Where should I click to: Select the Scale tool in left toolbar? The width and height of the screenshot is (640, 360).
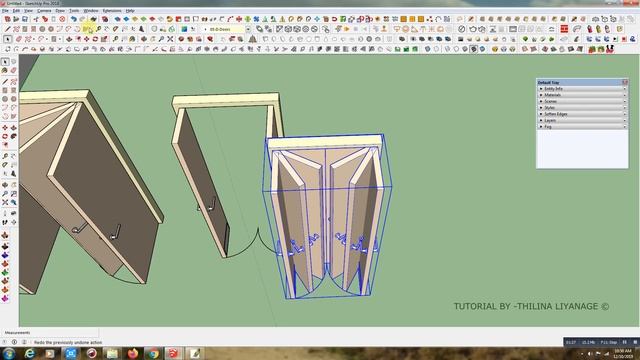(5, 145)
